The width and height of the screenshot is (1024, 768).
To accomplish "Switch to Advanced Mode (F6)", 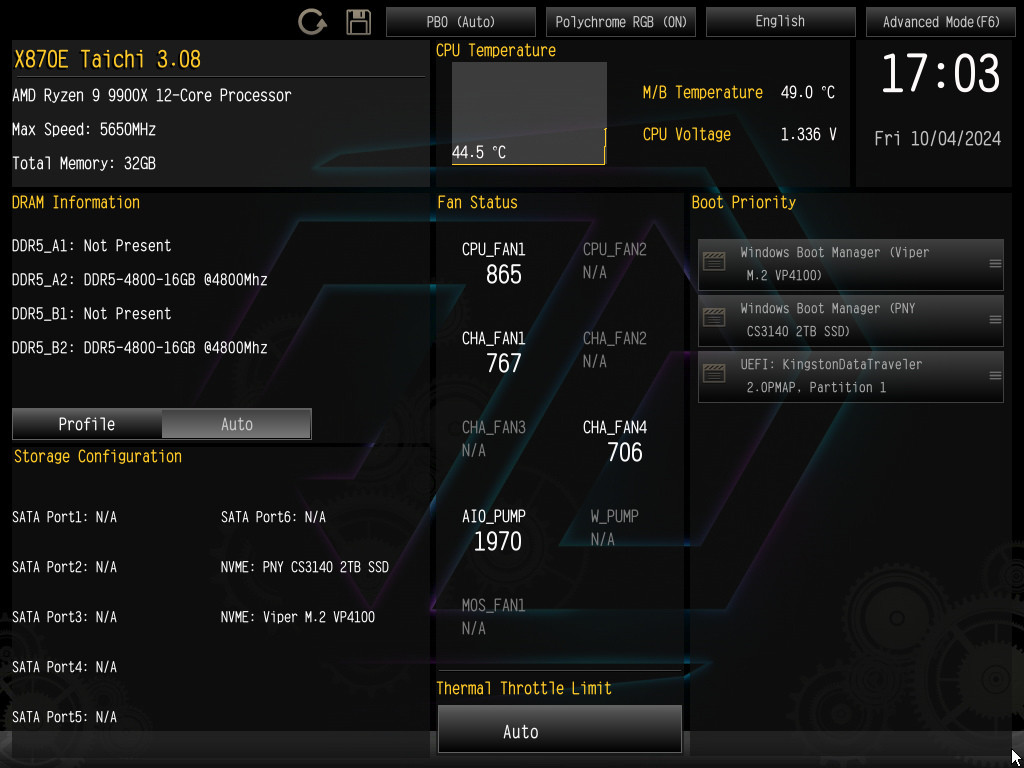I will pos(941,22).
